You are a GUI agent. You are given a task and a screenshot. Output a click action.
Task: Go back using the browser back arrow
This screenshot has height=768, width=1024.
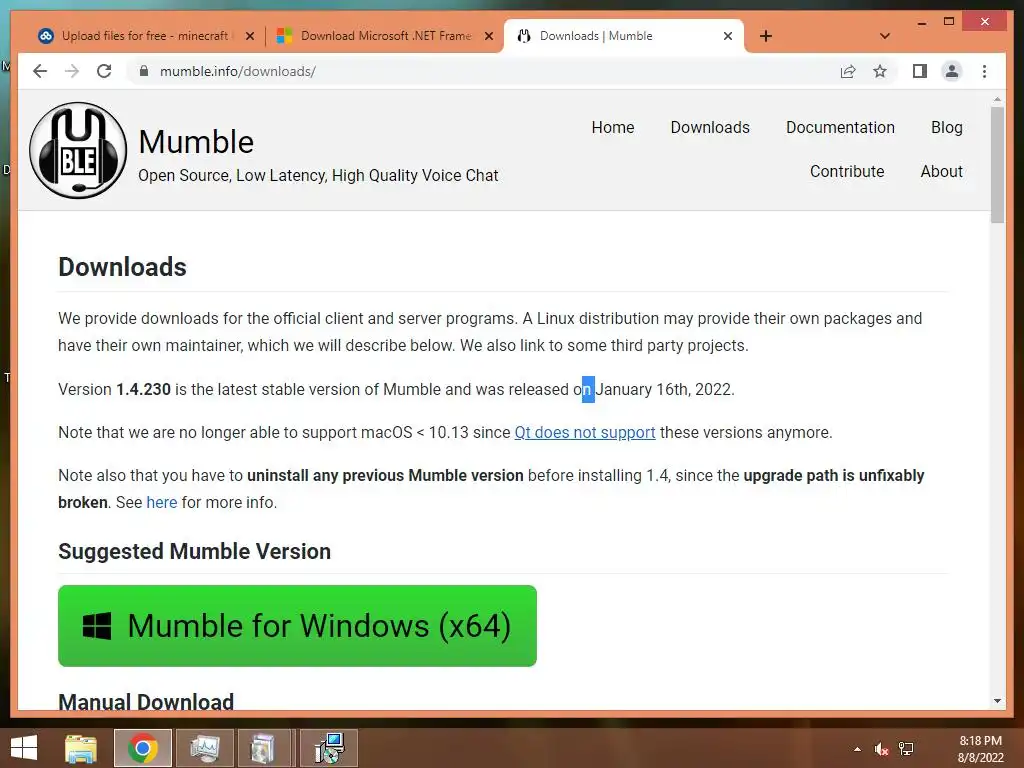[40, 71]
